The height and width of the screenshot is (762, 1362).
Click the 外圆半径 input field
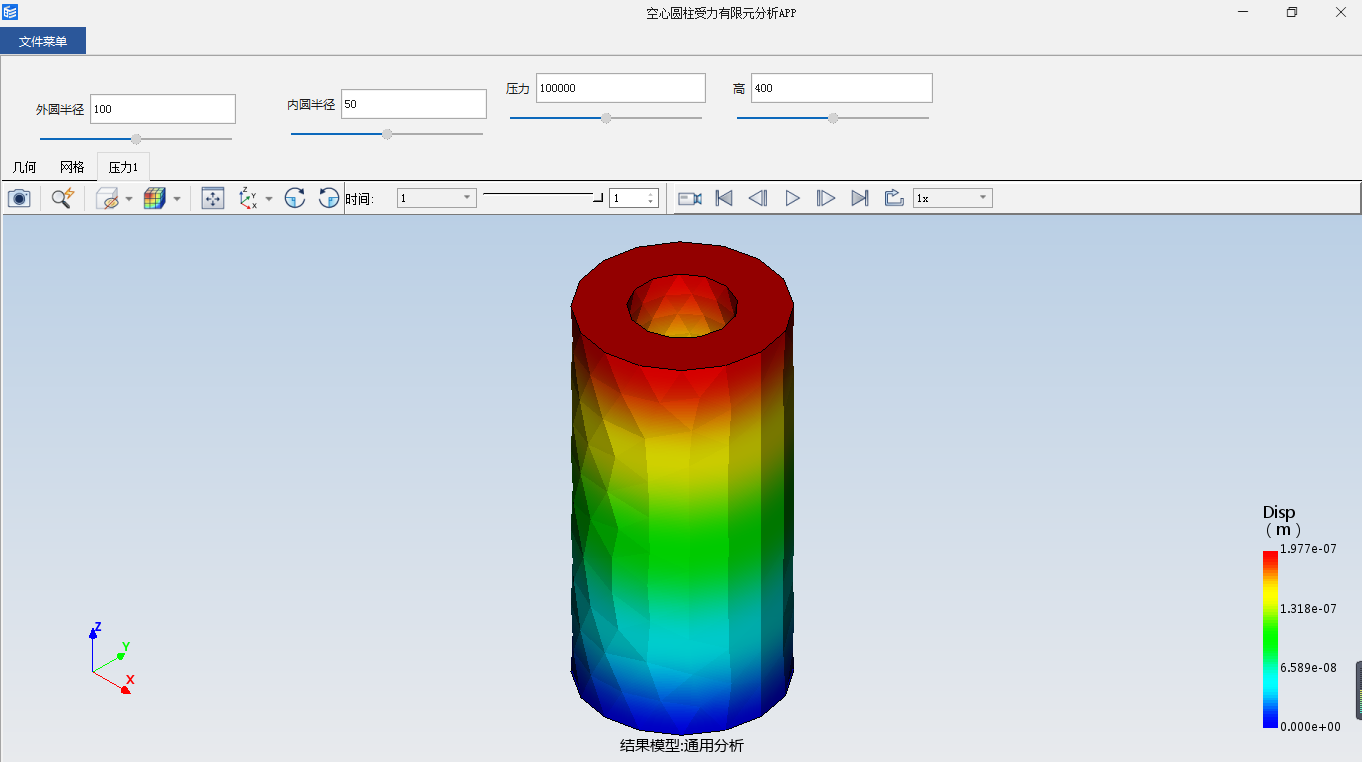[163, 109]
